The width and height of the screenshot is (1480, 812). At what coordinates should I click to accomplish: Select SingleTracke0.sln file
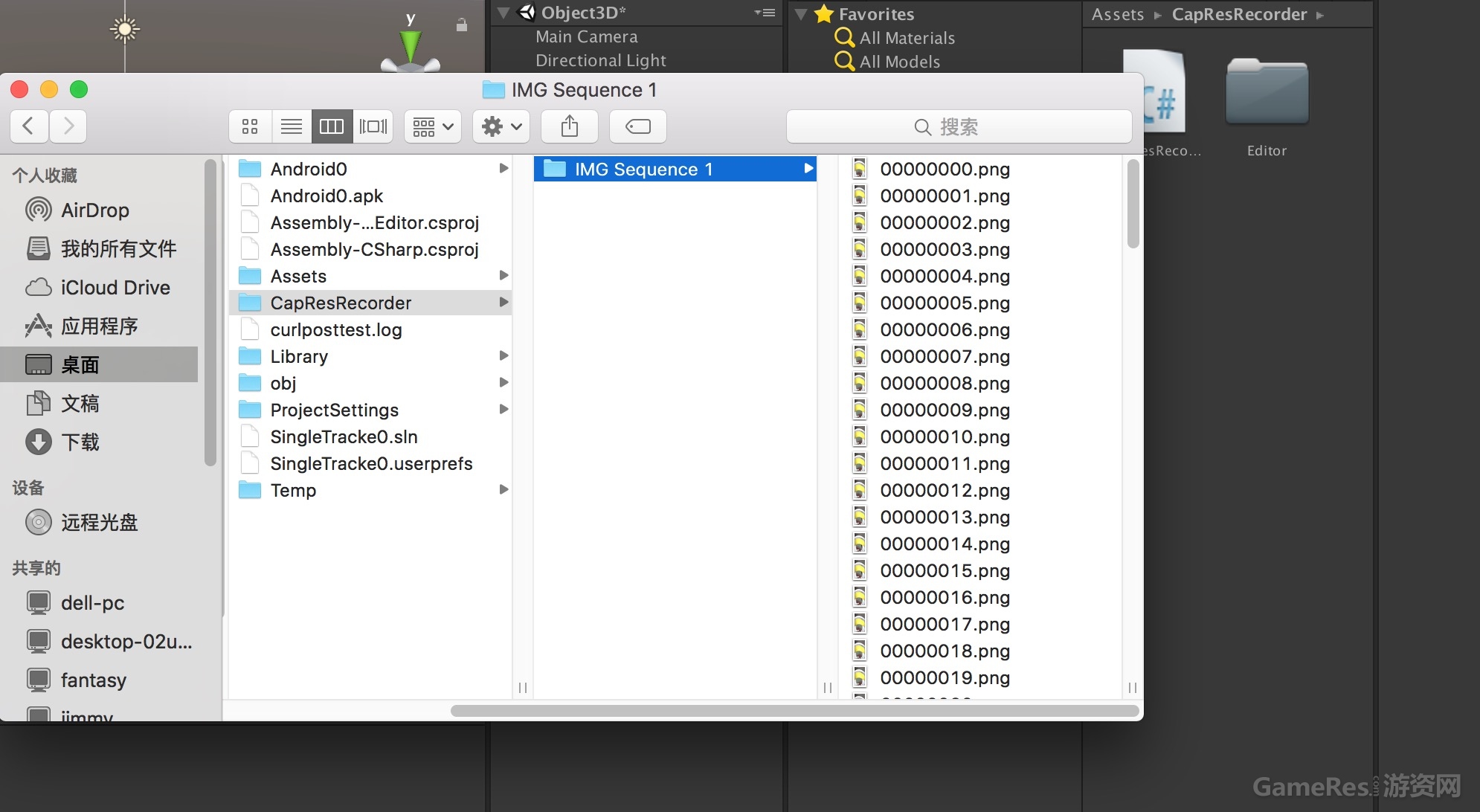tap(370, 436)
